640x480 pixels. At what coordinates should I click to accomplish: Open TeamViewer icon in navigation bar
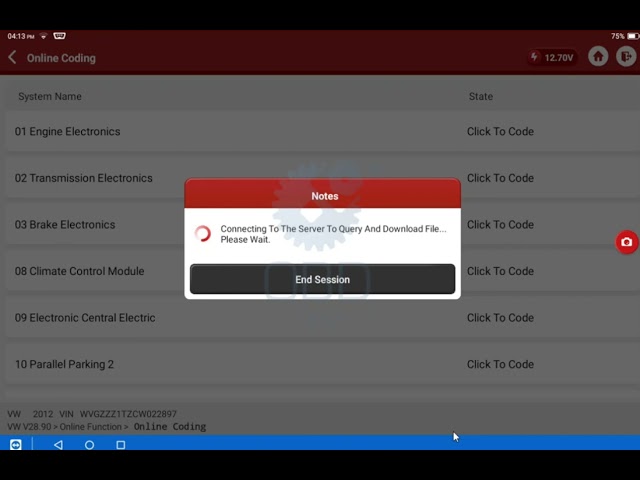[x=16, y=444]
